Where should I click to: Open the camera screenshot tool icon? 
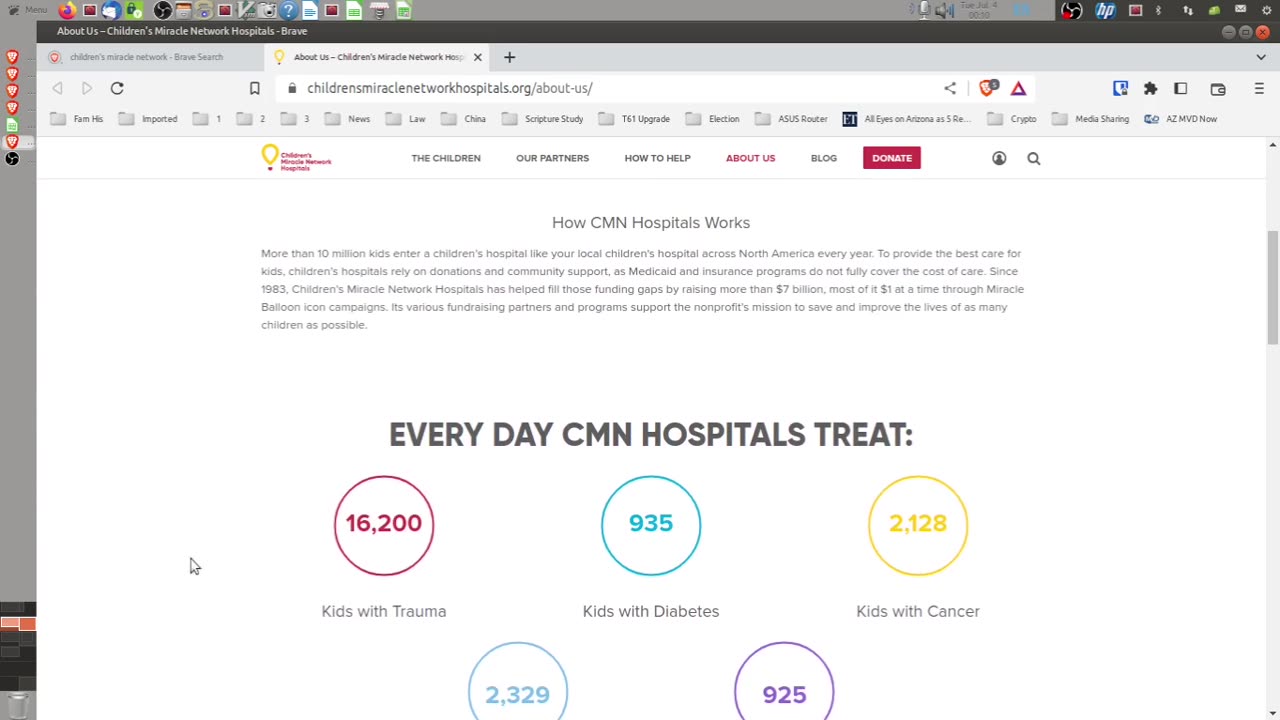coord(268,10)
